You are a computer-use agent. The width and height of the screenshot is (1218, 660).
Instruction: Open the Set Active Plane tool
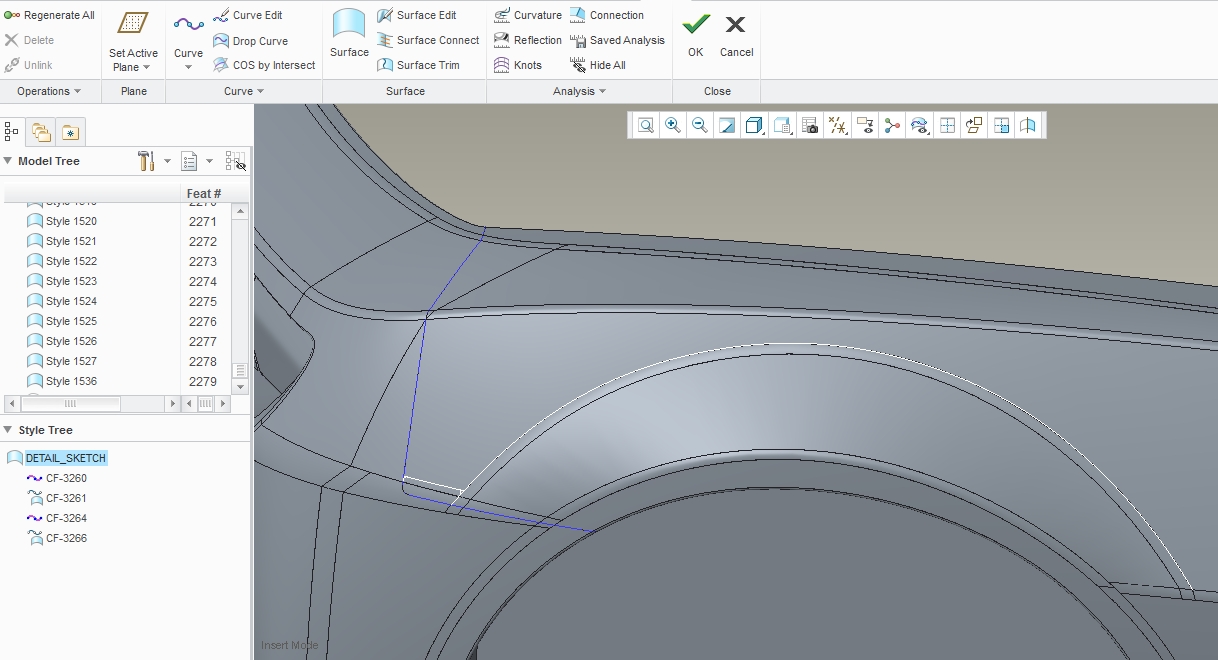pos(133,40)
